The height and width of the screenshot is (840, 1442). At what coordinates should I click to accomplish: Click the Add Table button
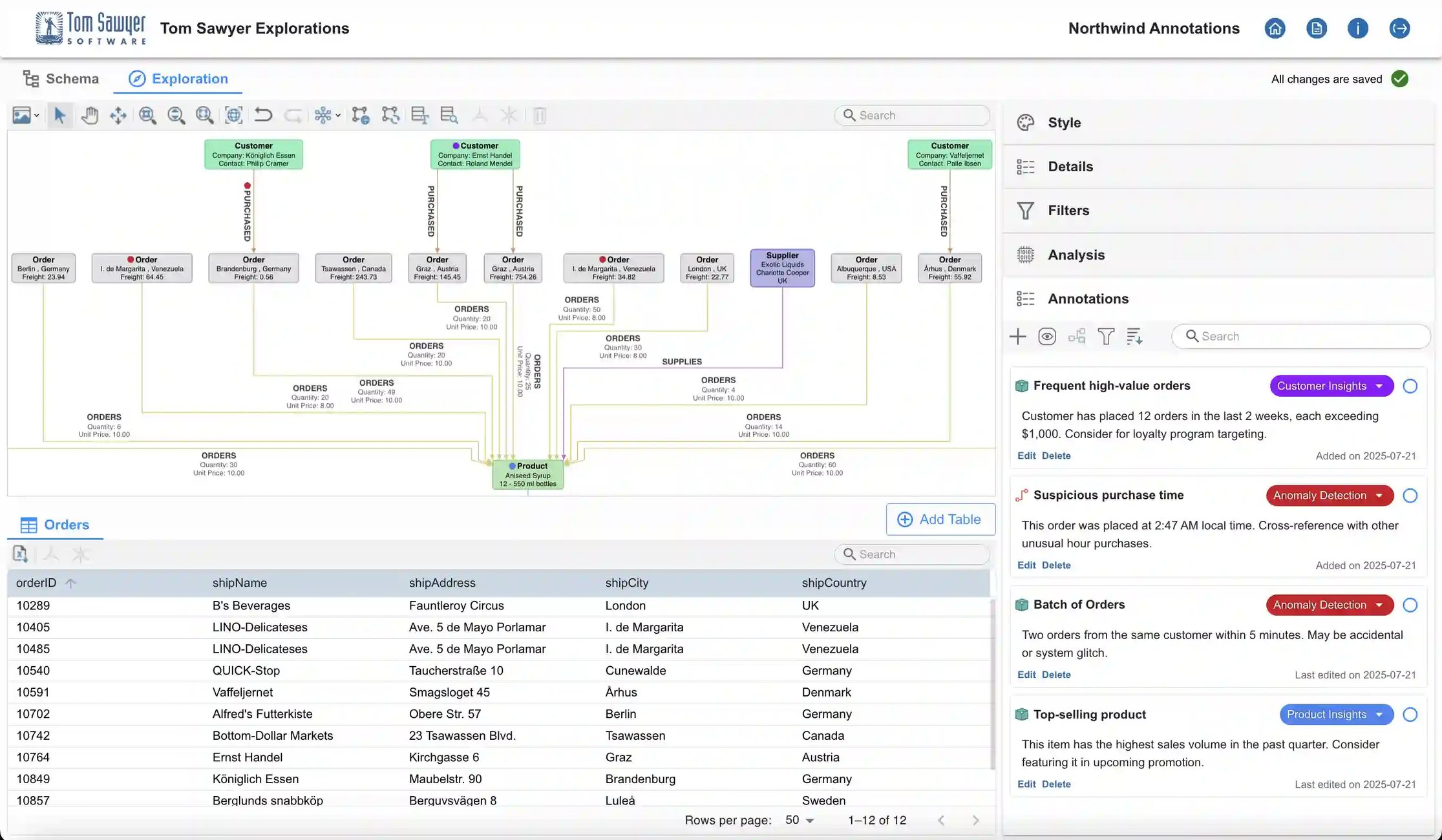(x=940, y=519)
